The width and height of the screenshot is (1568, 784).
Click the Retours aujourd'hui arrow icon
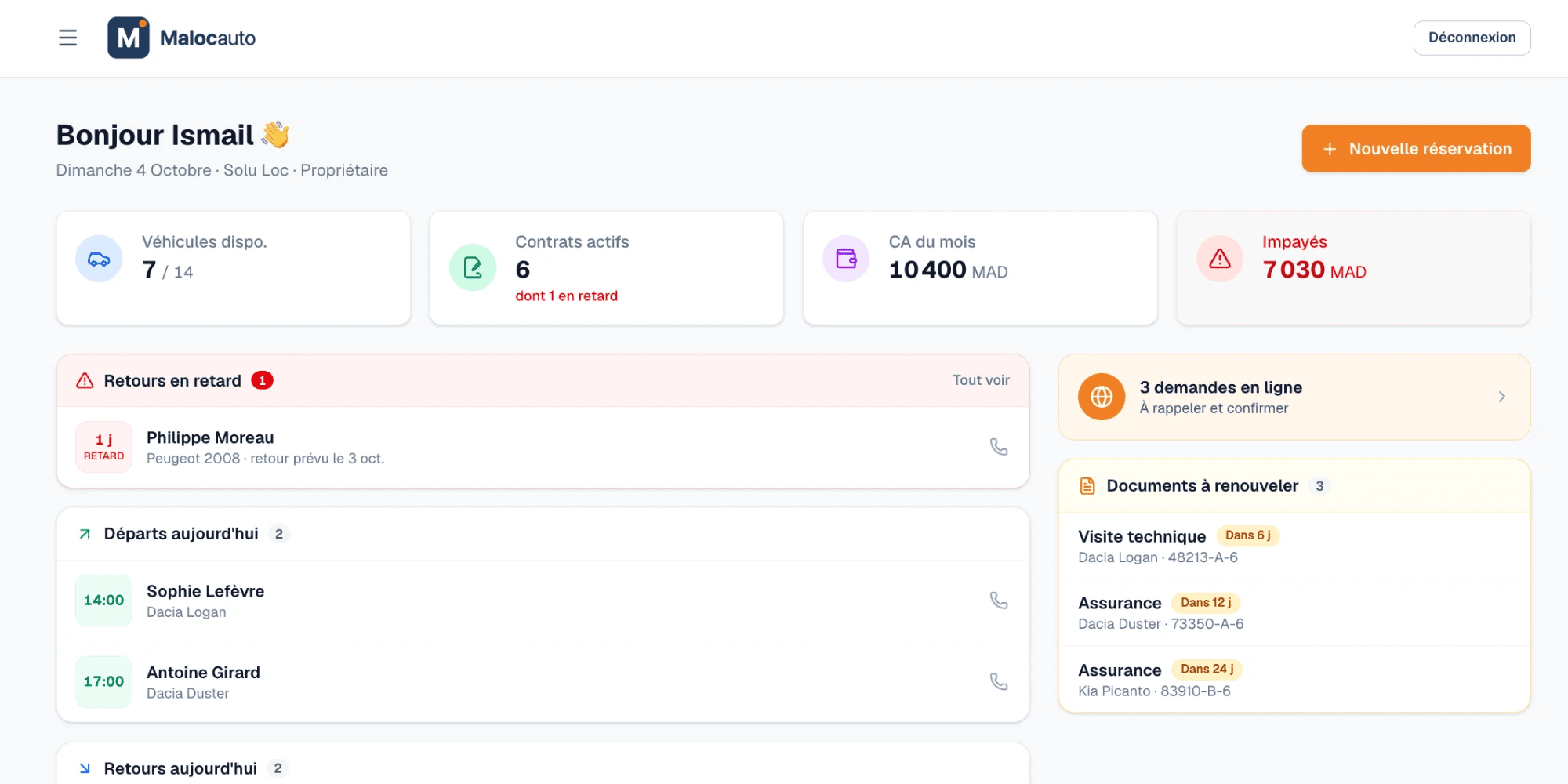click(85, 768)
